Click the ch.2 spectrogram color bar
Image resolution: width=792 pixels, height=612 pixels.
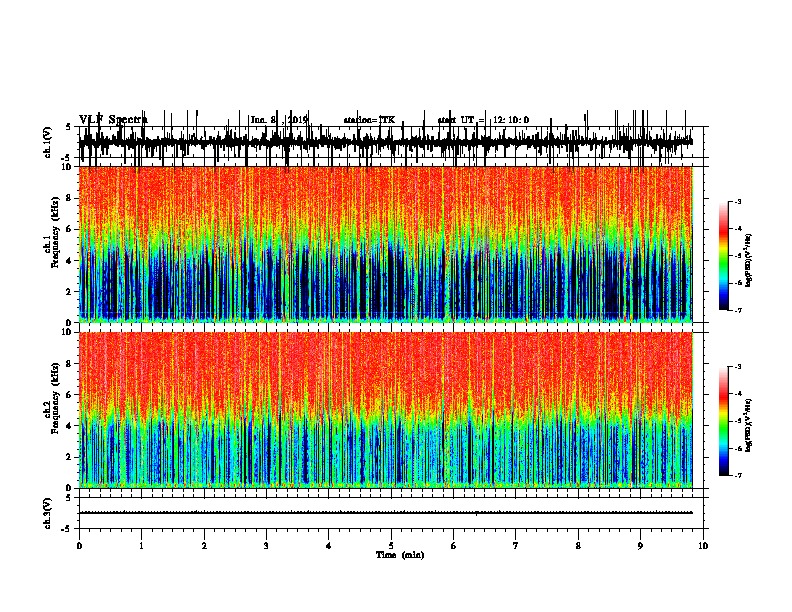point(723,421)
